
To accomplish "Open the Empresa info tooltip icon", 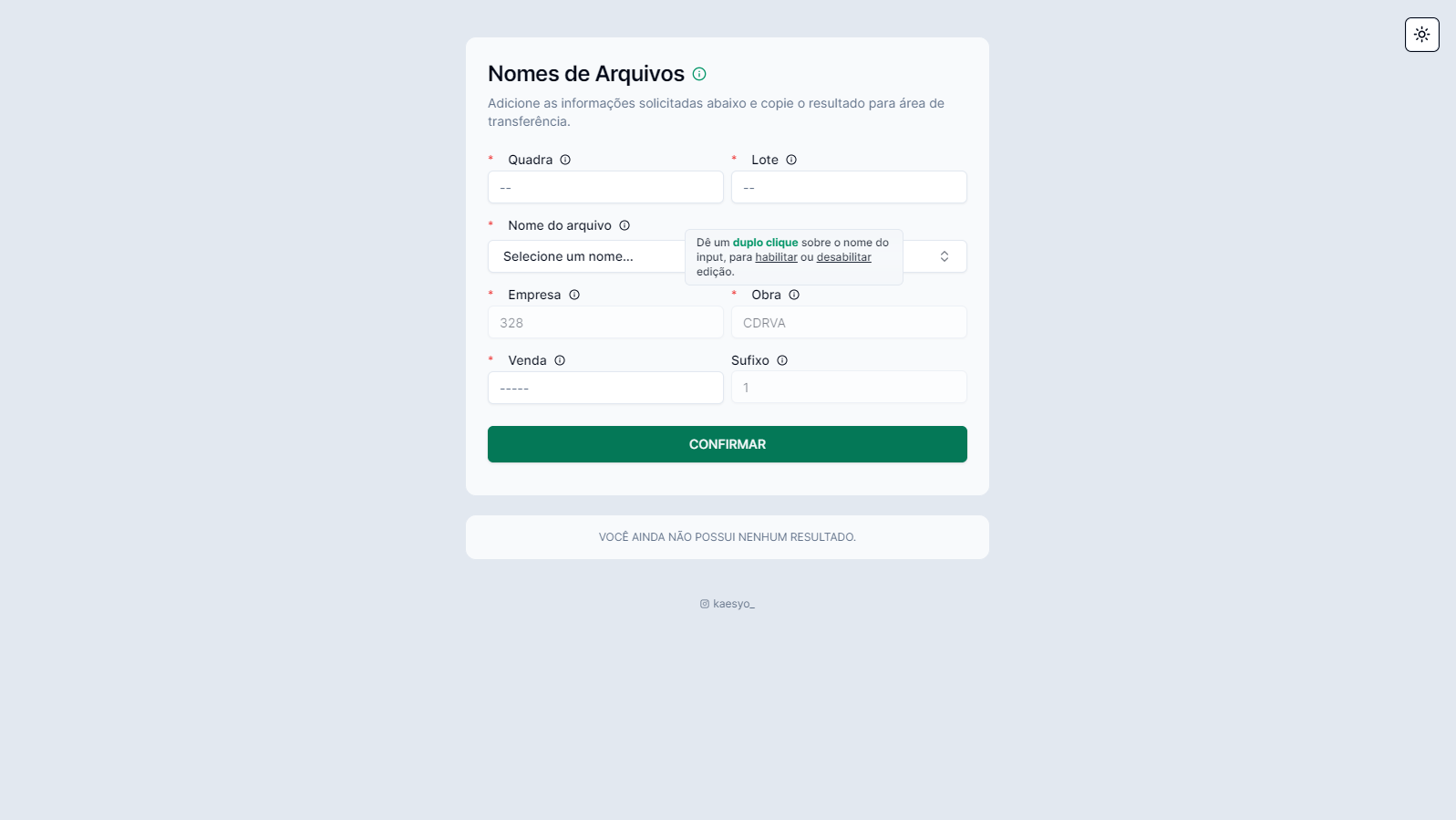I will point(575,295).
